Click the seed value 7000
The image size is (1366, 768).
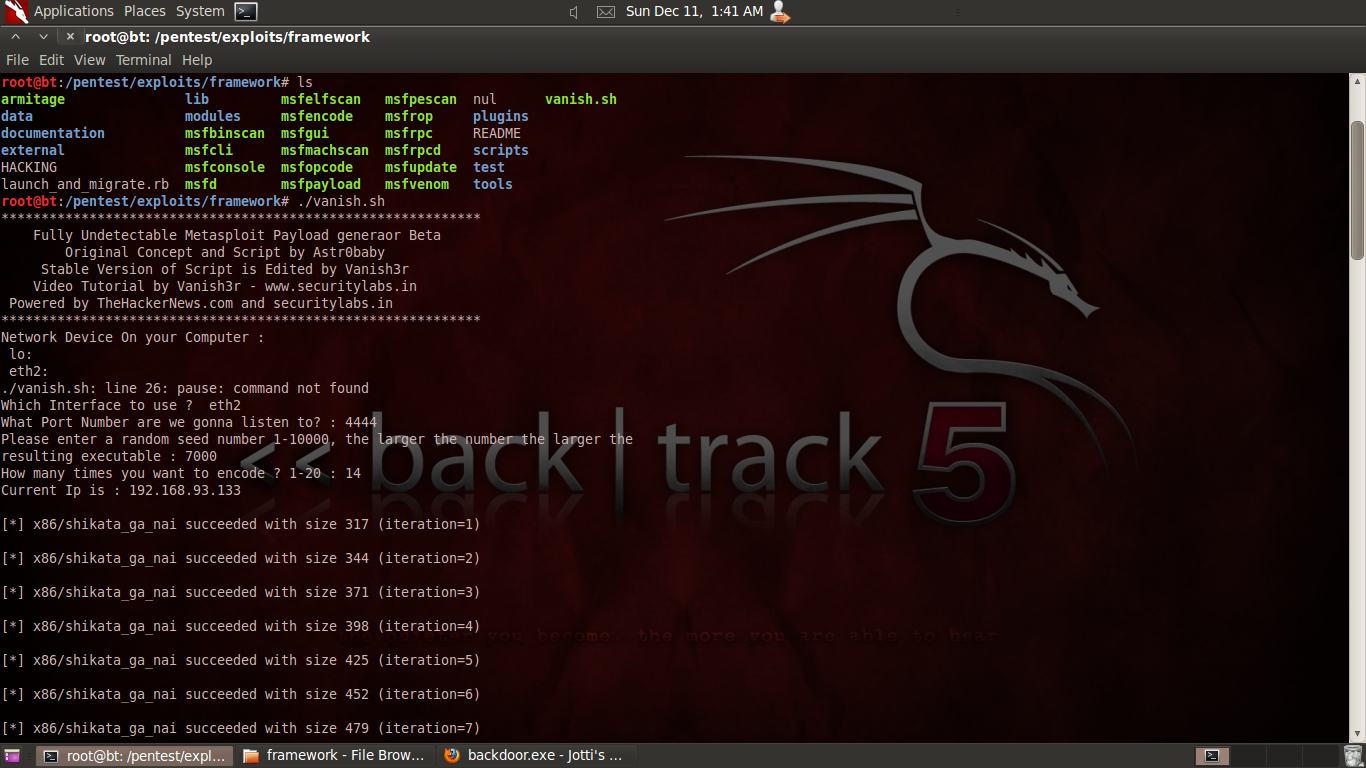pos(201,456)
